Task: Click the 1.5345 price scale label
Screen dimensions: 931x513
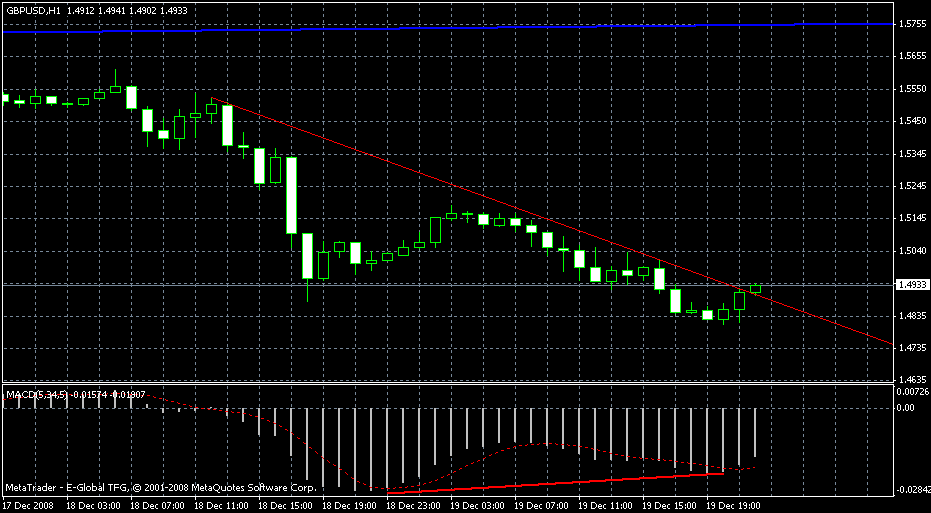Action: point(914,154)
